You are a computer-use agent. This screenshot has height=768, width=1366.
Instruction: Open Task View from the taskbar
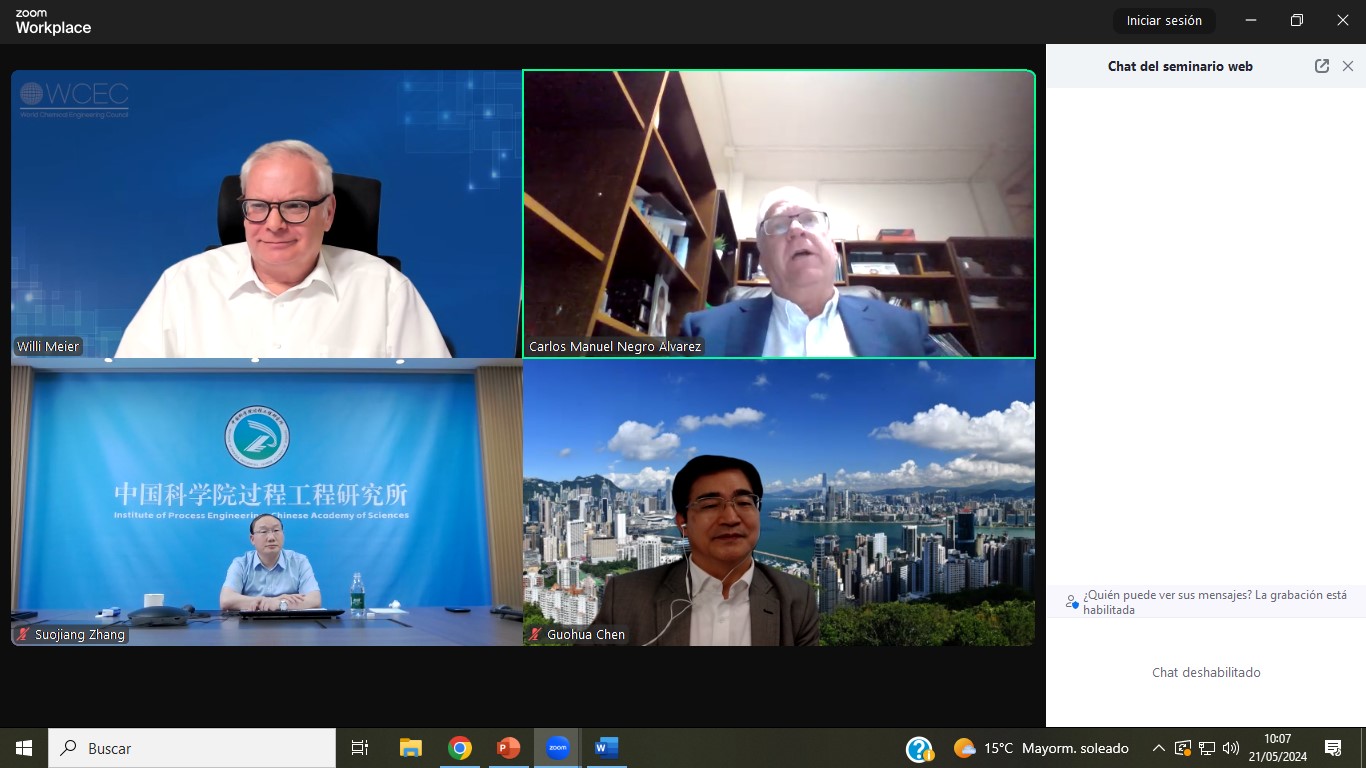(360, 748)
